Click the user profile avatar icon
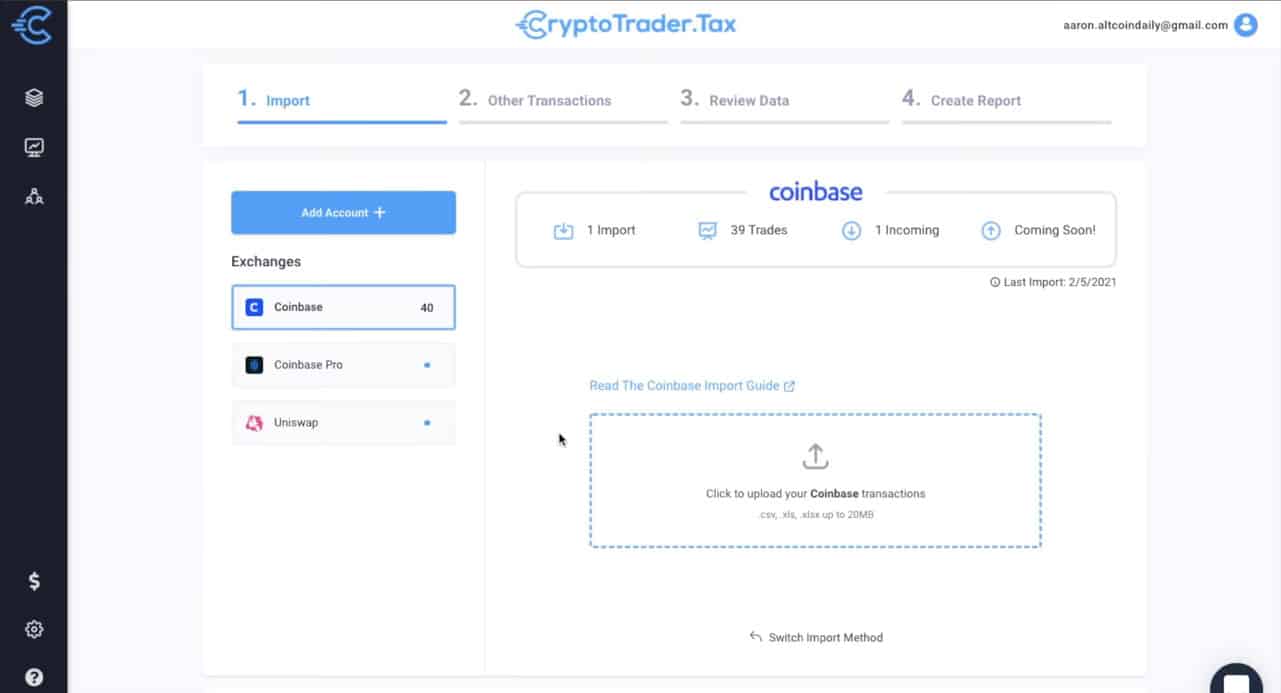Image resolution: width=1281 pixels, height=693 pixels. tap(1246, 25)
